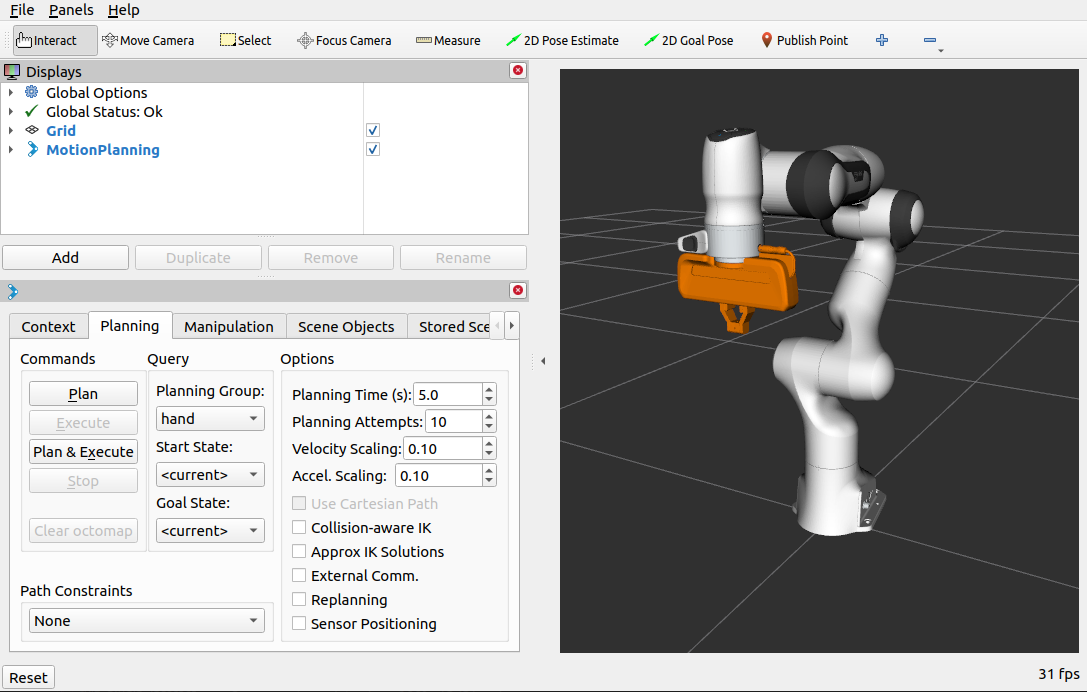Image resolution: width=1087 pixels, height=692 pixels.
Task: Choose the Measure tool
Action: point(448,40)
